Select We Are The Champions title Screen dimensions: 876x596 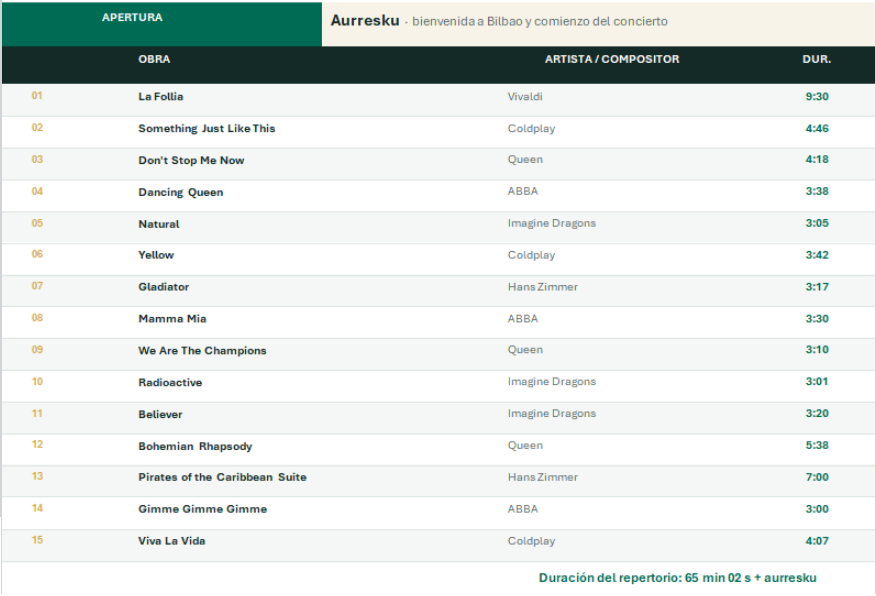click(x=202, y=350)
